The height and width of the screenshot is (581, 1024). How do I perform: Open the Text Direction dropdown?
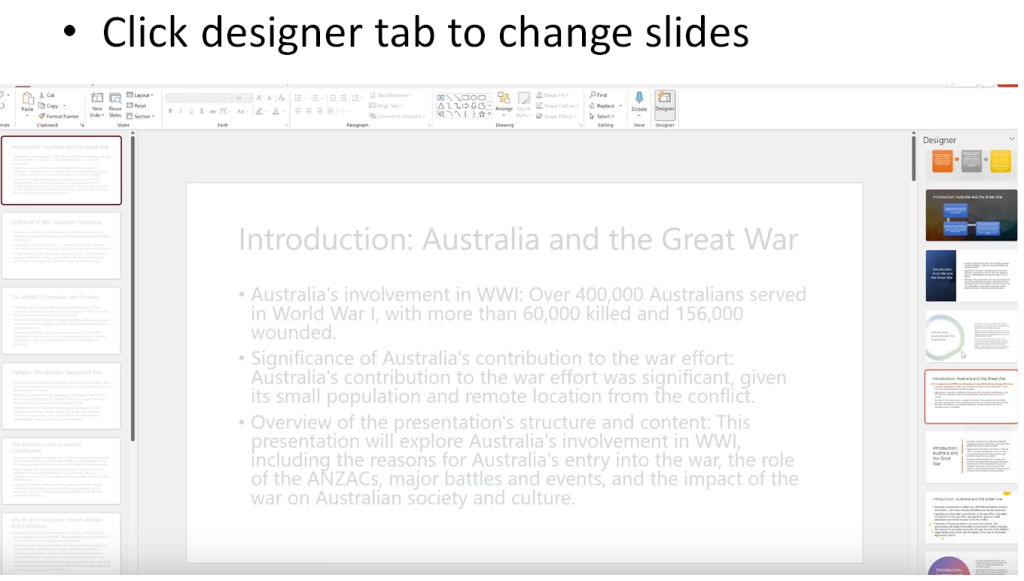point(391,95)
